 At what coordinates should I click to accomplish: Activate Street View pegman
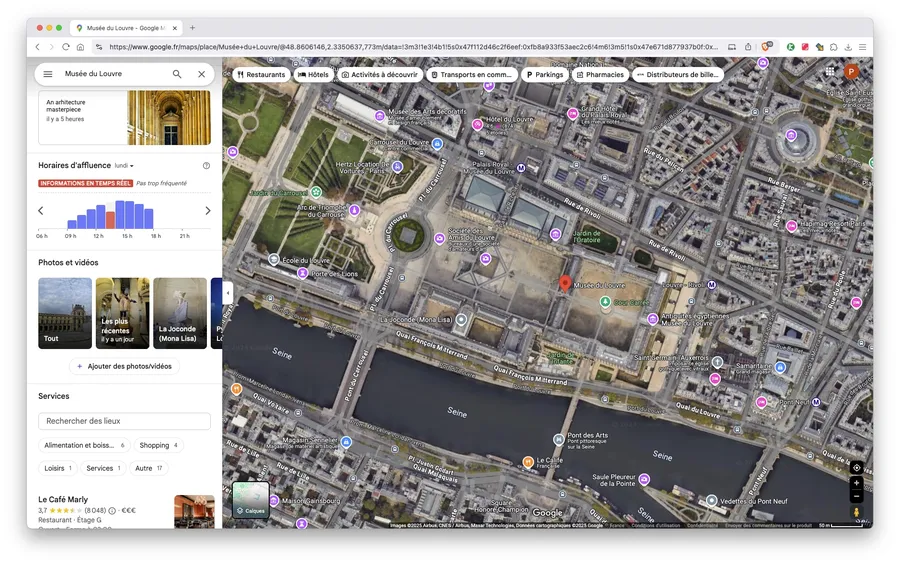point(856,512)
